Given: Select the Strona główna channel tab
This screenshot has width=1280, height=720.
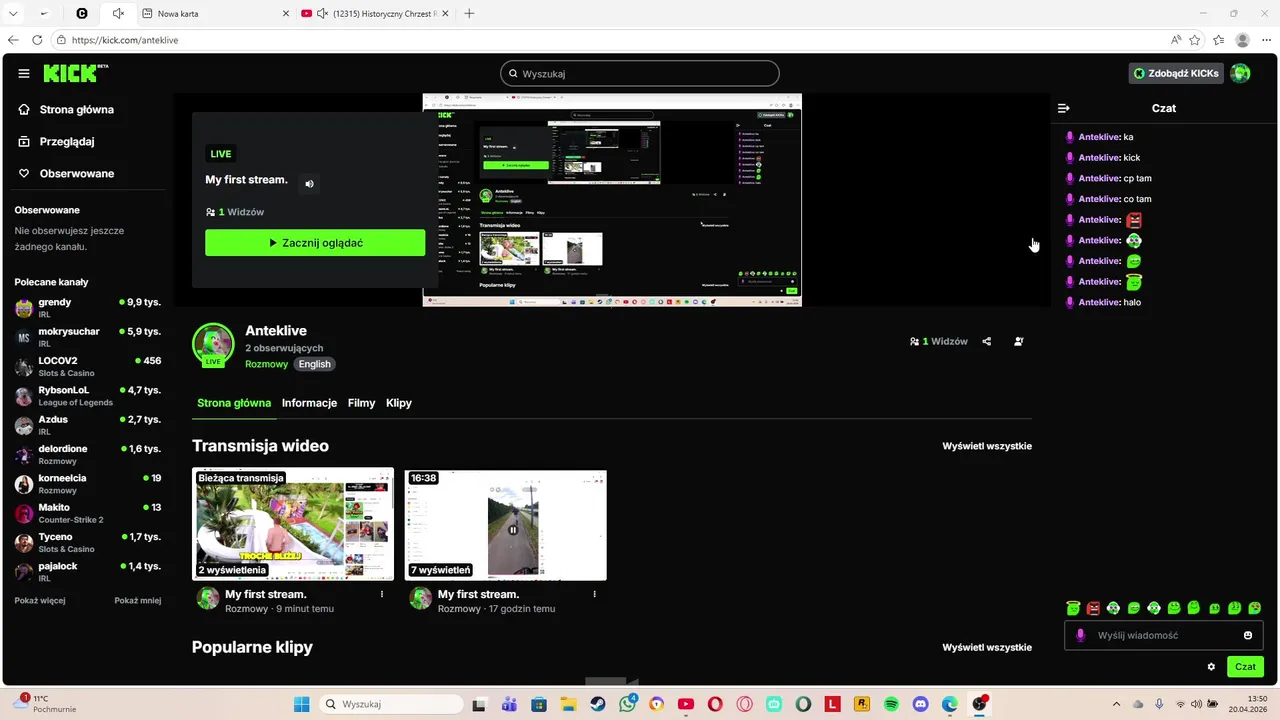Looking at the screenshot, I should tap(234, 403).
